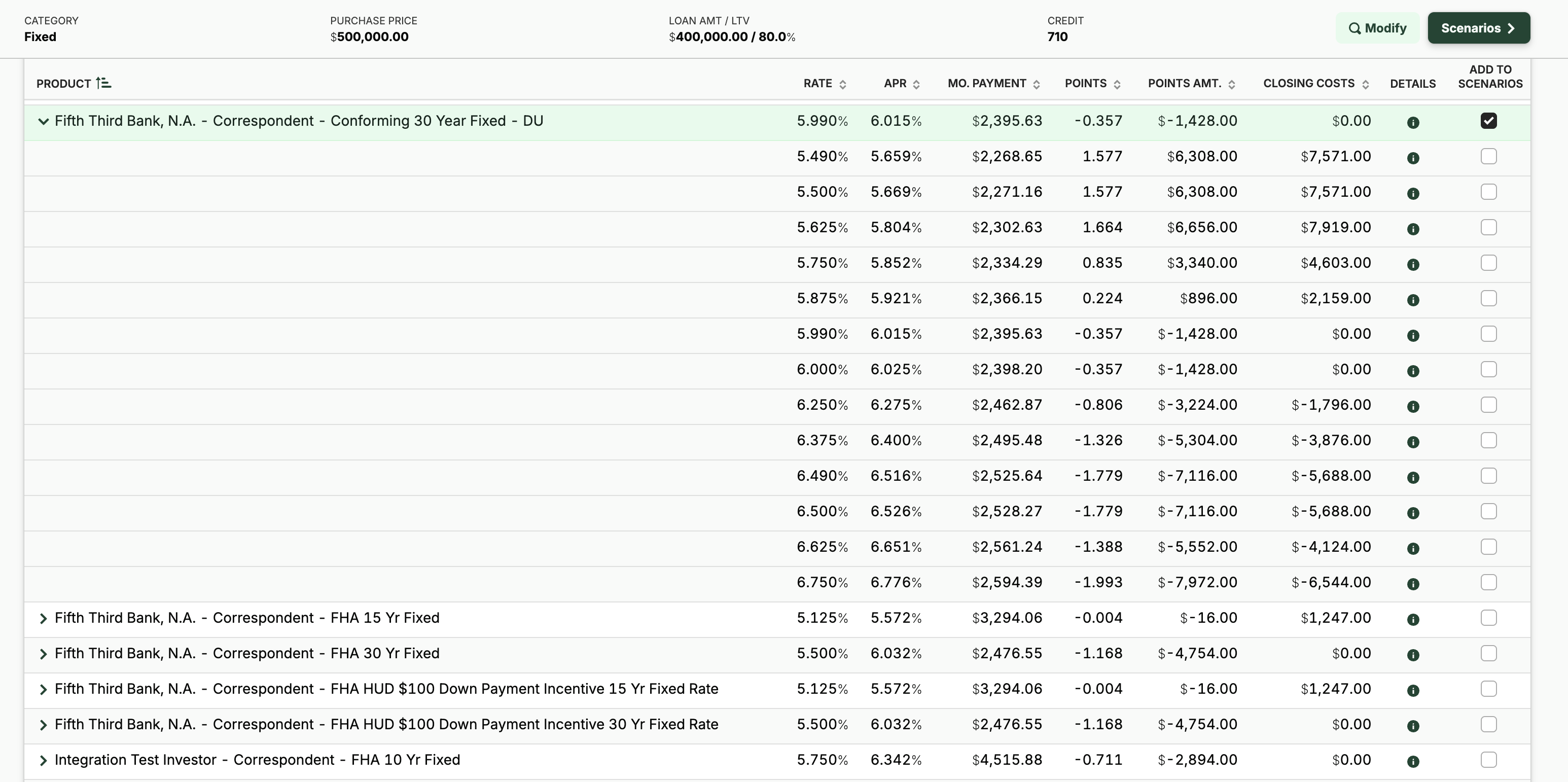Sort by the APR column arrows
The image size is (1568, 782).
tap(916, 85)
